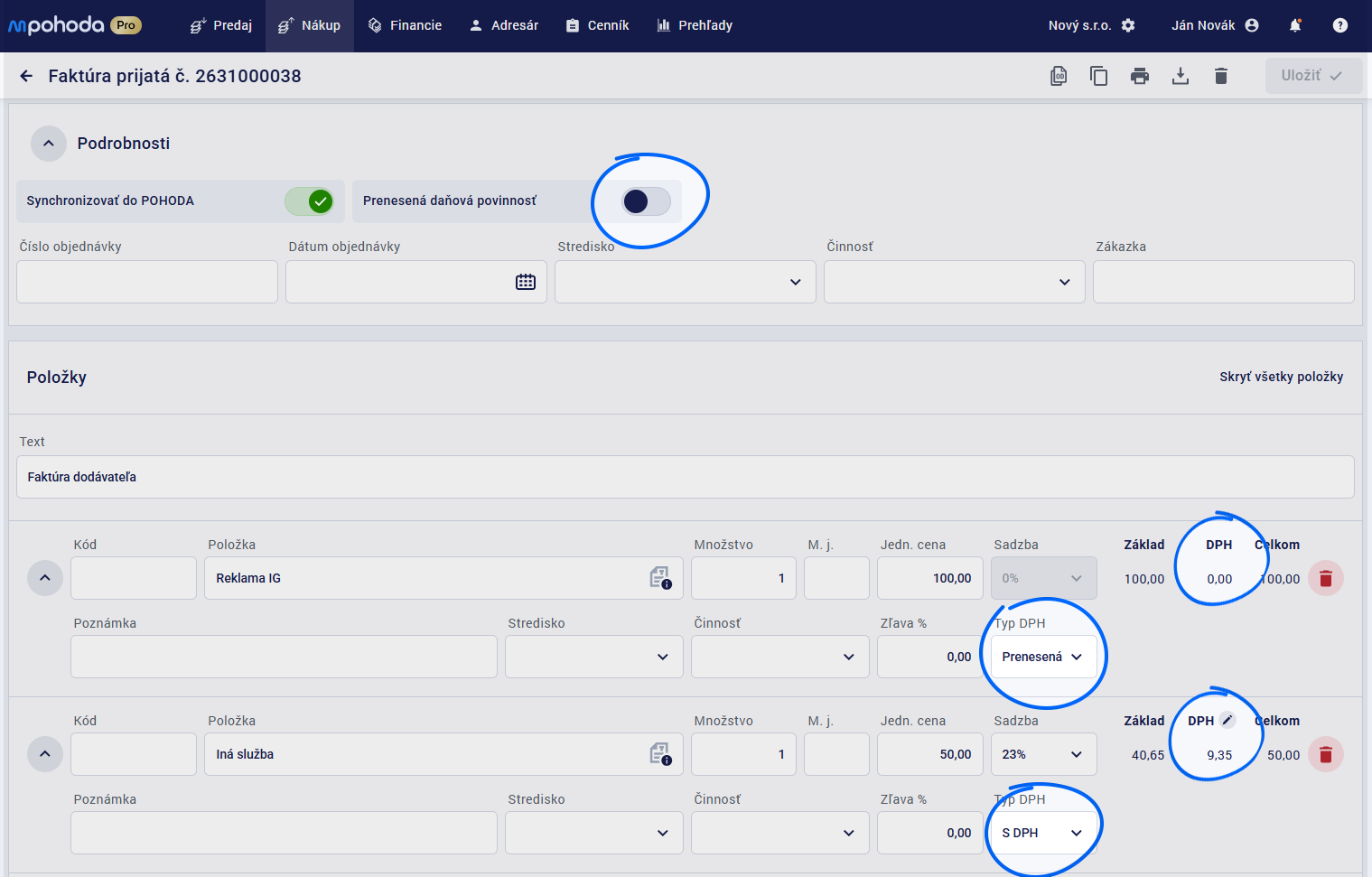Click the Uložiť save button
The height and width of the screenshot is (877, 1372).
pyautogui.click(x=1314, y=76)
